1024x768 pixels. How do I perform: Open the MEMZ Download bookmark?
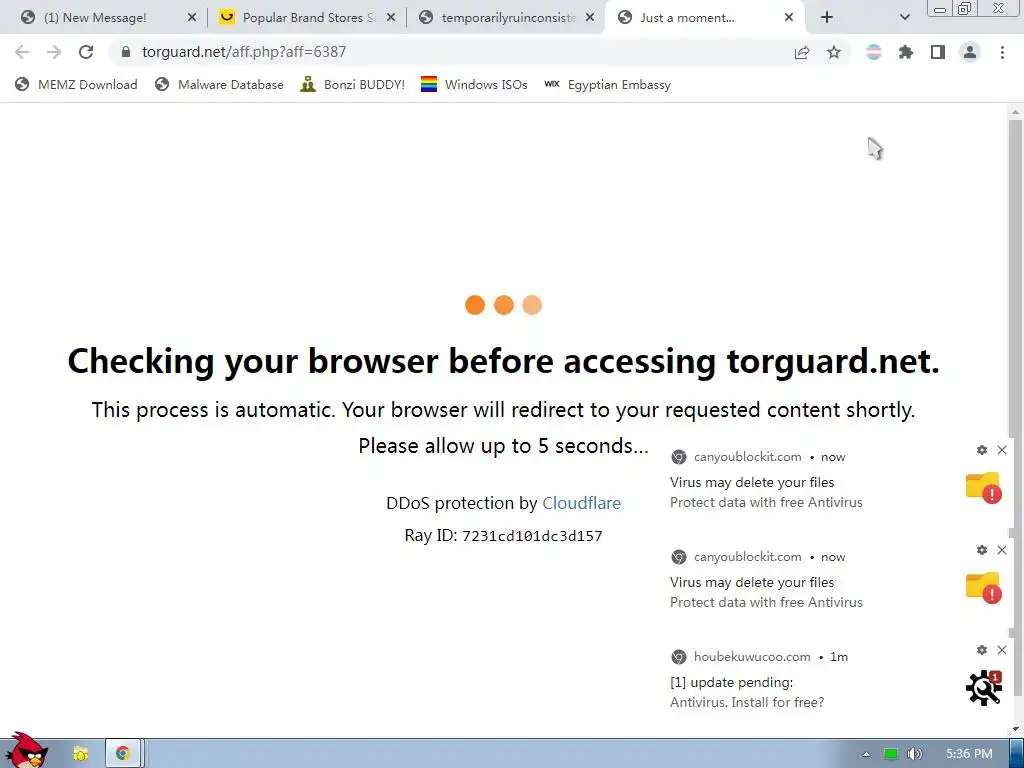(x=76, y=84)
